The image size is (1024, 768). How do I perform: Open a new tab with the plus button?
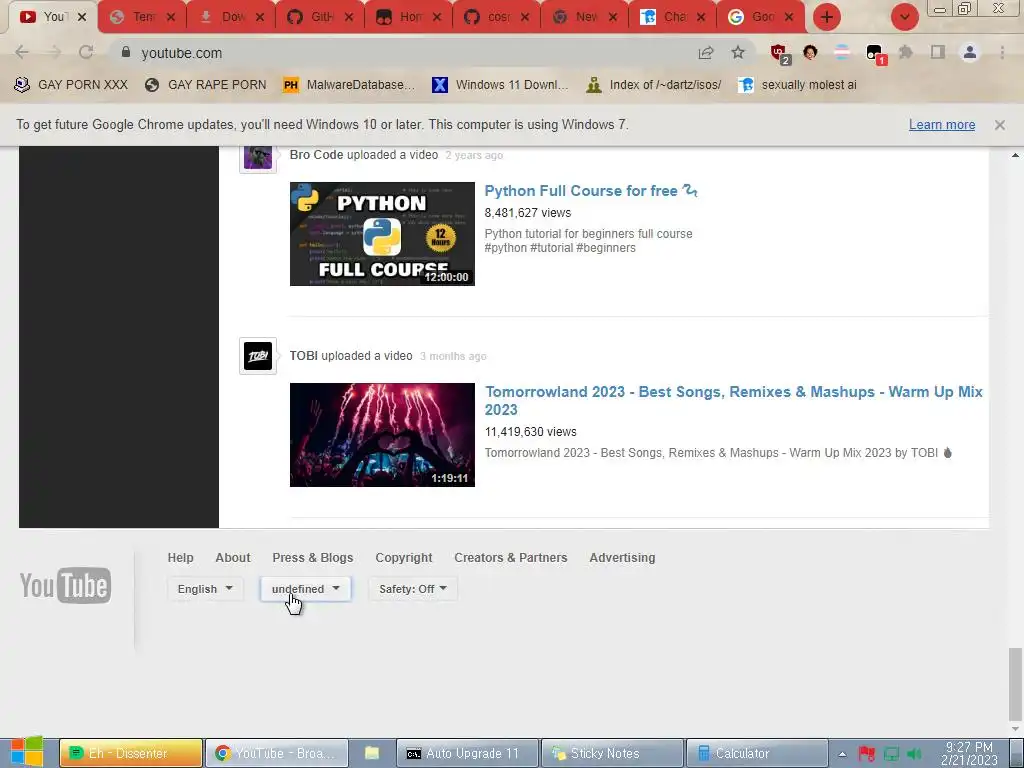click(827, 17)
